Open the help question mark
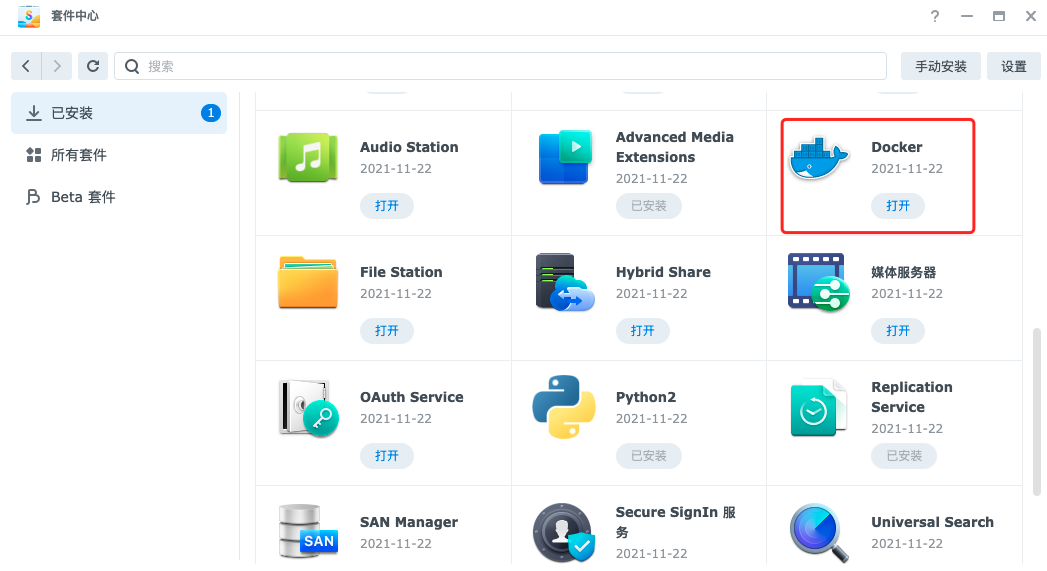Screen dimensions: 1047x571 (935, 16)
